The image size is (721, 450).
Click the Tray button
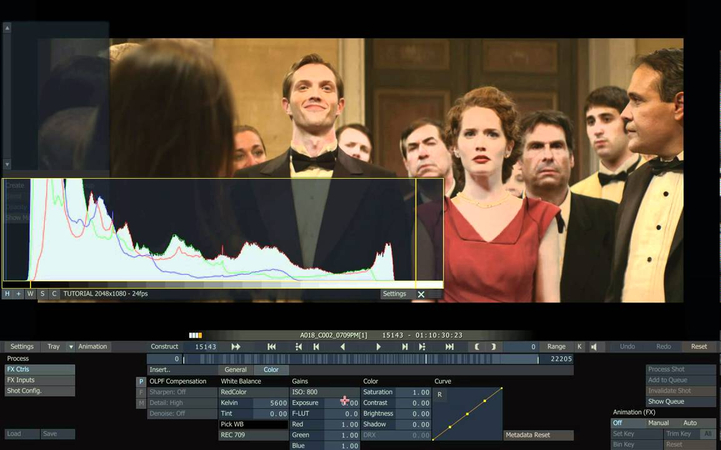click(54, 347)
